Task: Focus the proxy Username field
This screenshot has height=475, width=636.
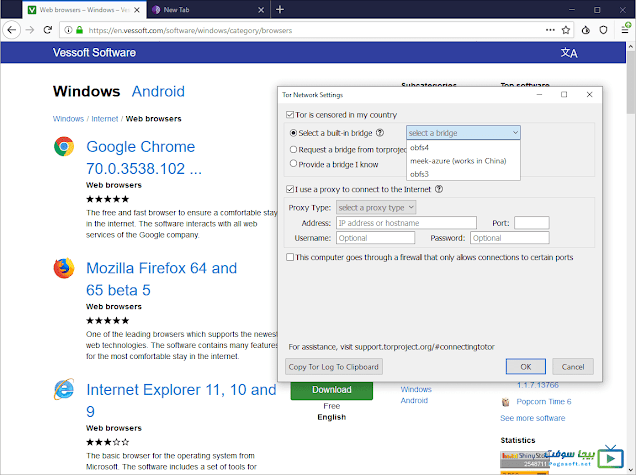Action: click(x=375, y=238)
